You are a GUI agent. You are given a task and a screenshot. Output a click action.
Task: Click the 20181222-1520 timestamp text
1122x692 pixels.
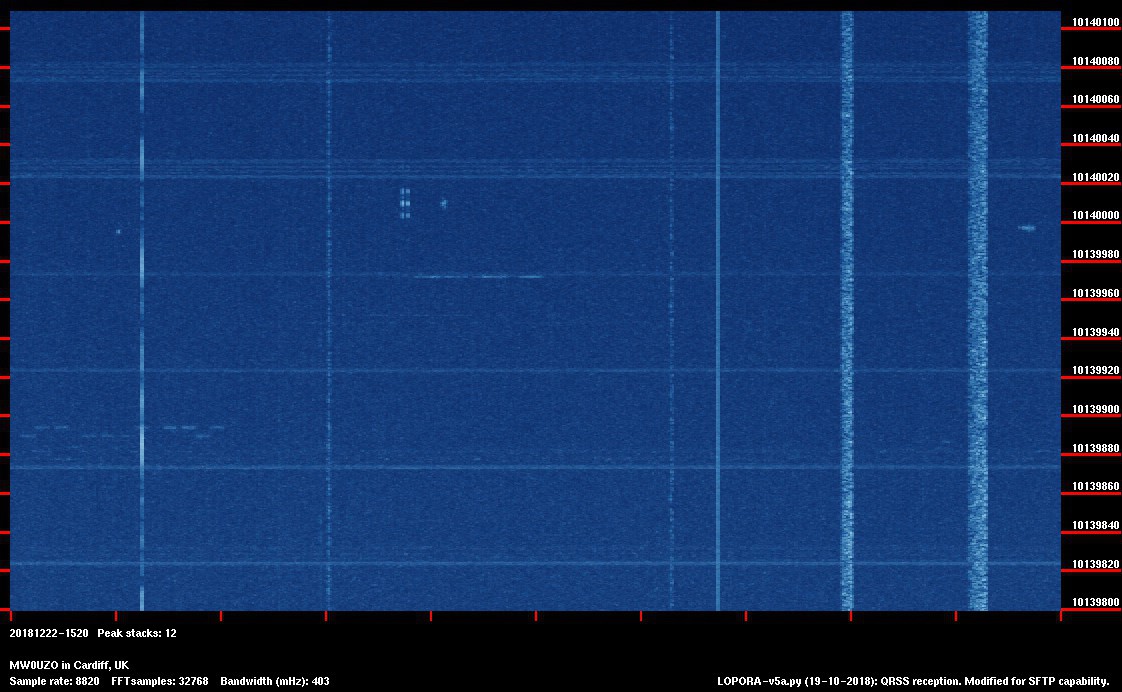point(49,633)
